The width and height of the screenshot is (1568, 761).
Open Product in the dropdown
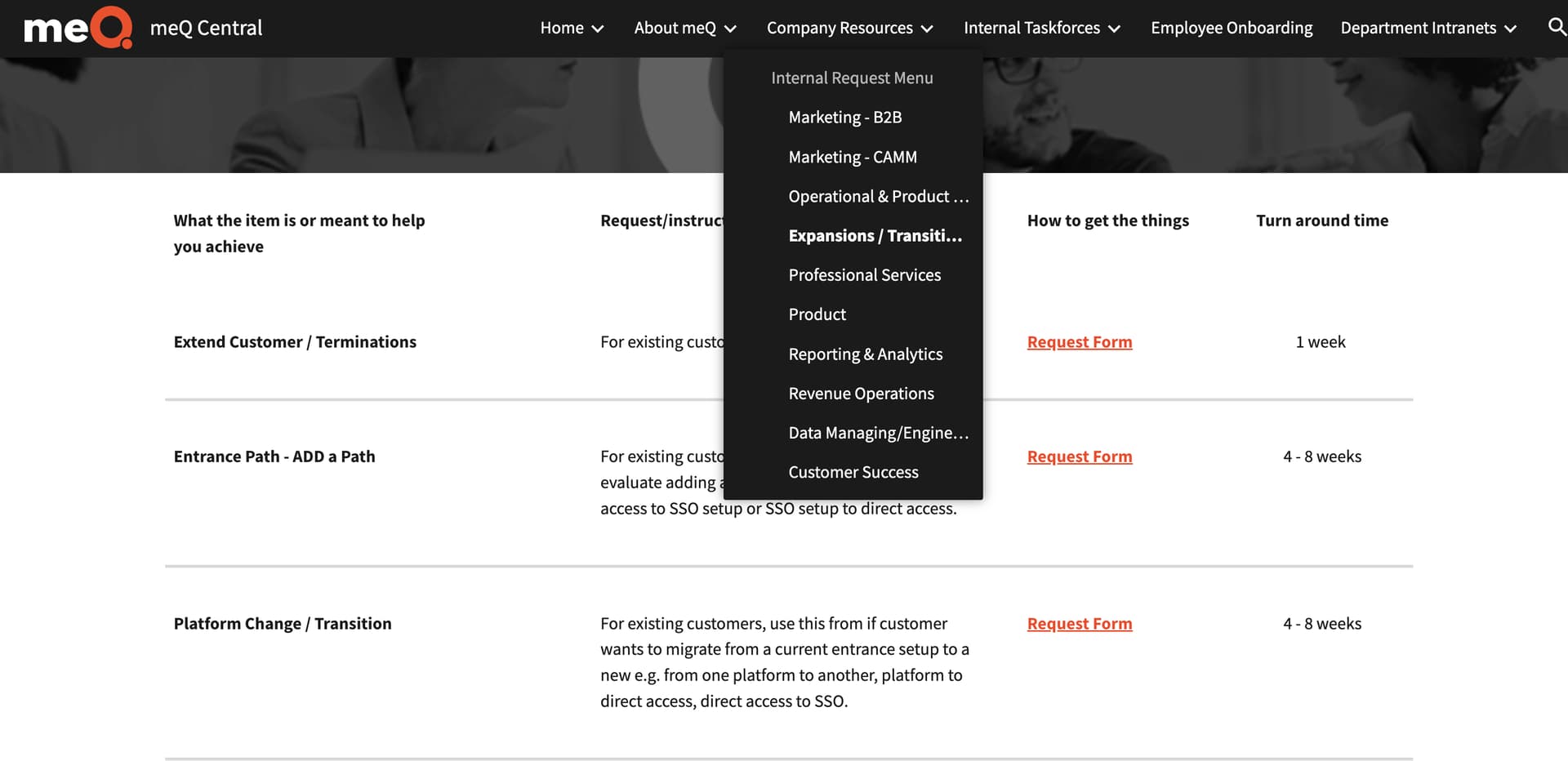tap(817, 314)
